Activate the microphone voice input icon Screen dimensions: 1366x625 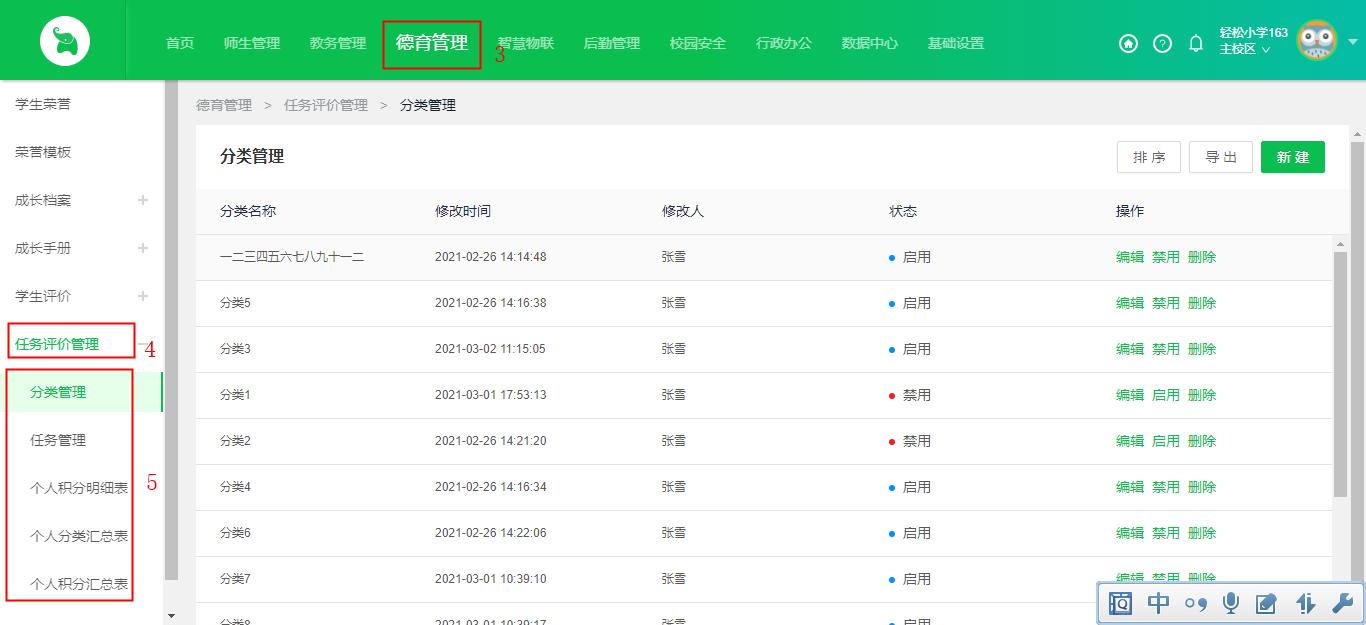[1231, 603]
